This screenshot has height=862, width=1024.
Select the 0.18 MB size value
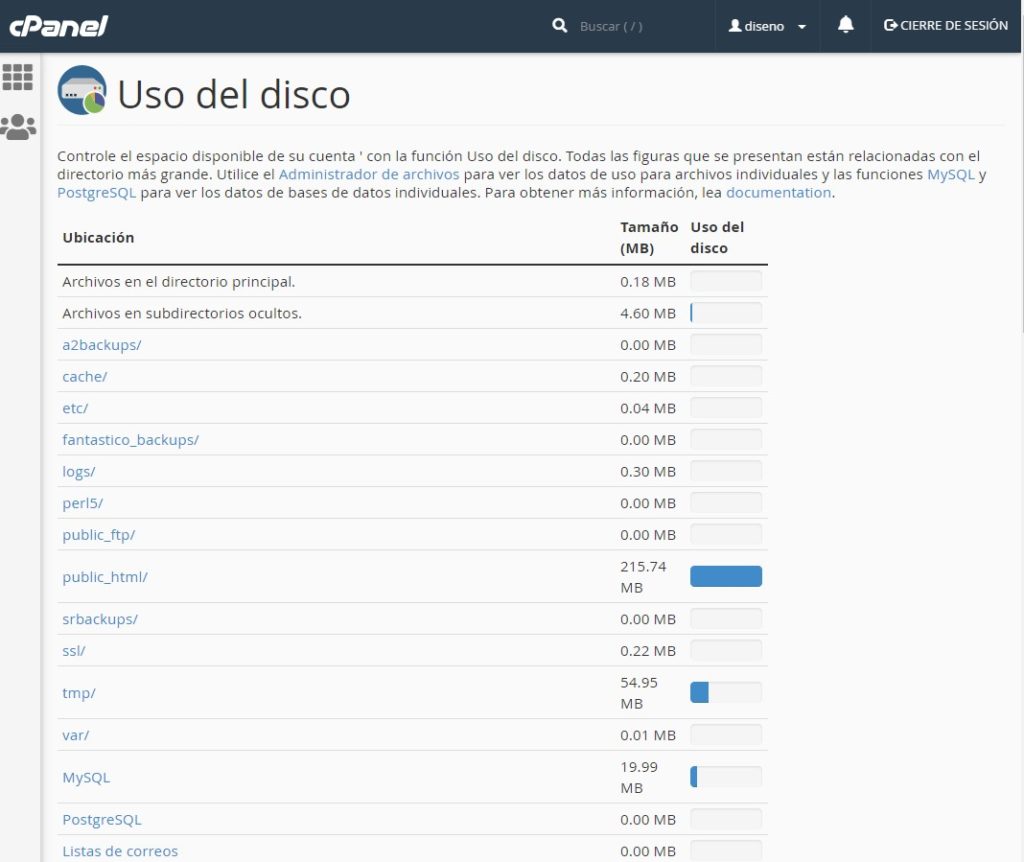(648, 282)
